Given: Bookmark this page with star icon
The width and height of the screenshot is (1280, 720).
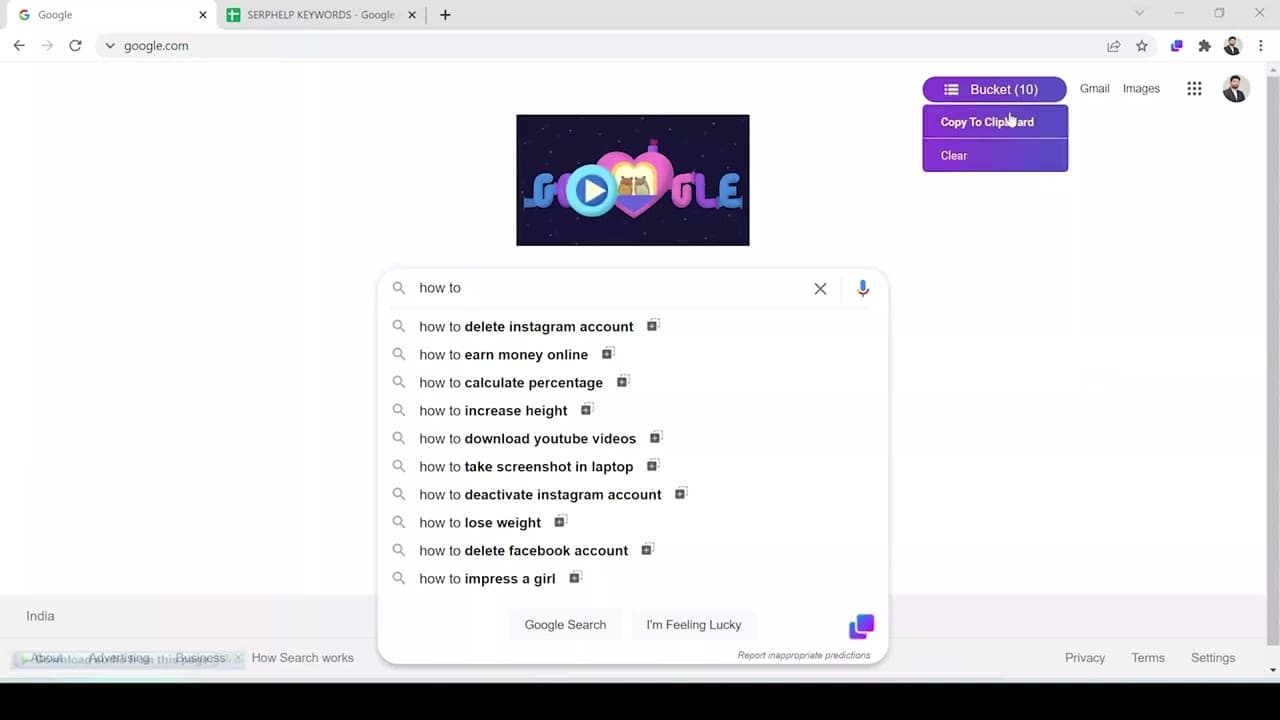Looking at the screenshot, I should [x=1142, y=46].
